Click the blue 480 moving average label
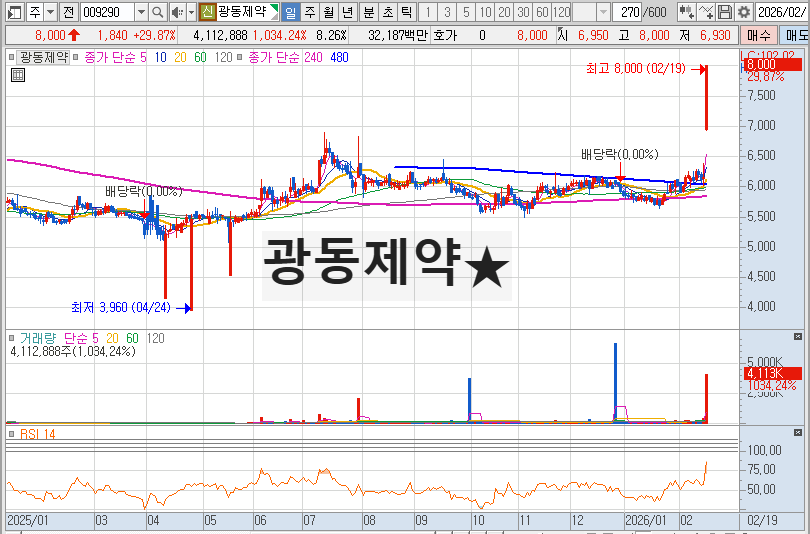Screen dimensions: 810x534 (x=339, y=57)
